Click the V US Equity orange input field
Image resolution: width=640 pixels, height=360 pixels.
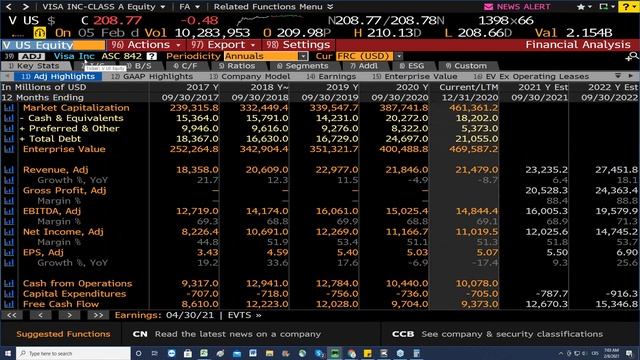pyautogui.click(x=53, y=45)
